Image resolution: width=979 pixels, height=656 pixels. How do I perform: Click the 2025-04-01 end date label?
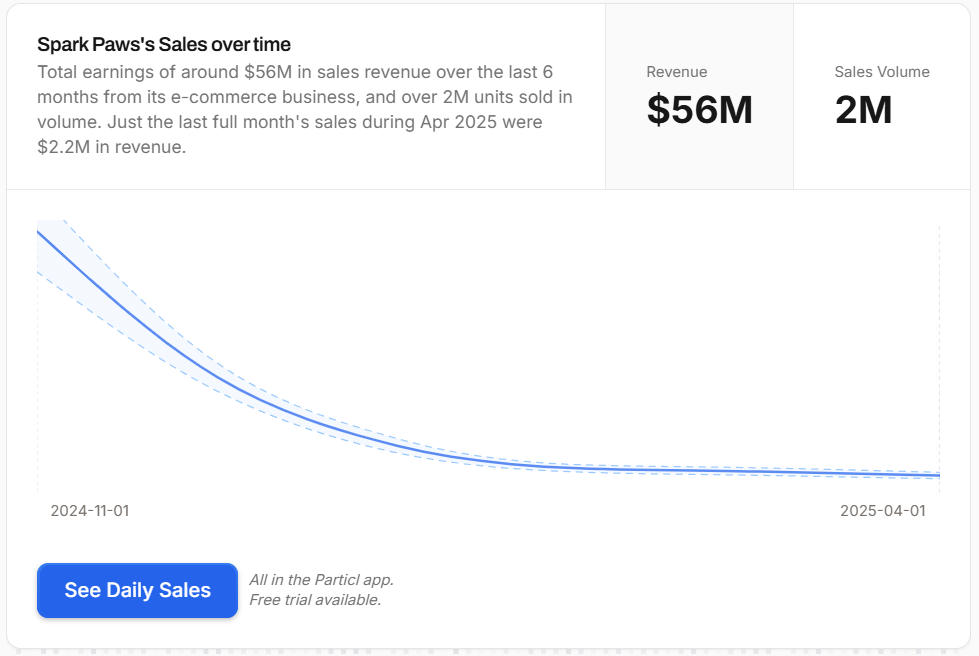point(883,511)
